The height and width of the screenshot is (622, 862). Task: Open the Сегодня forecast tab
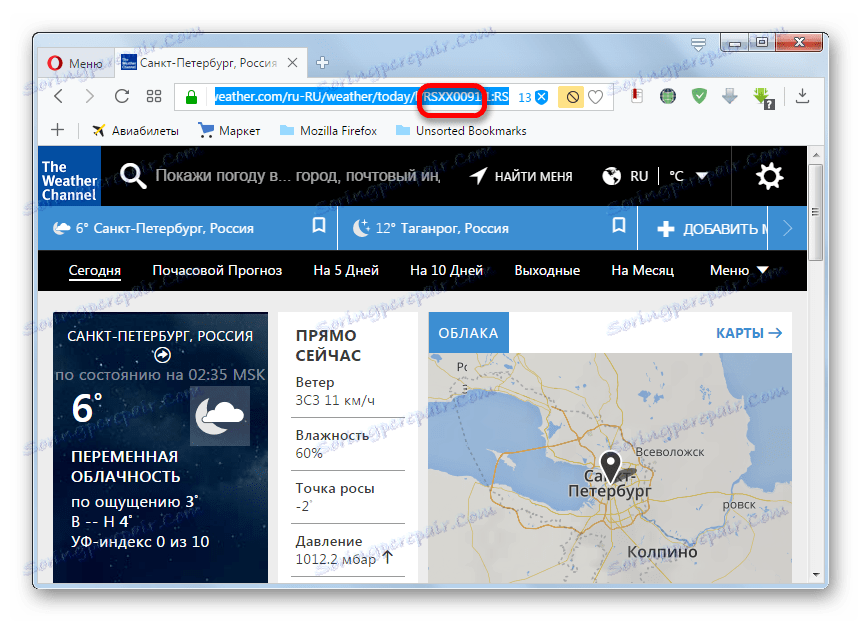[95, 271]
